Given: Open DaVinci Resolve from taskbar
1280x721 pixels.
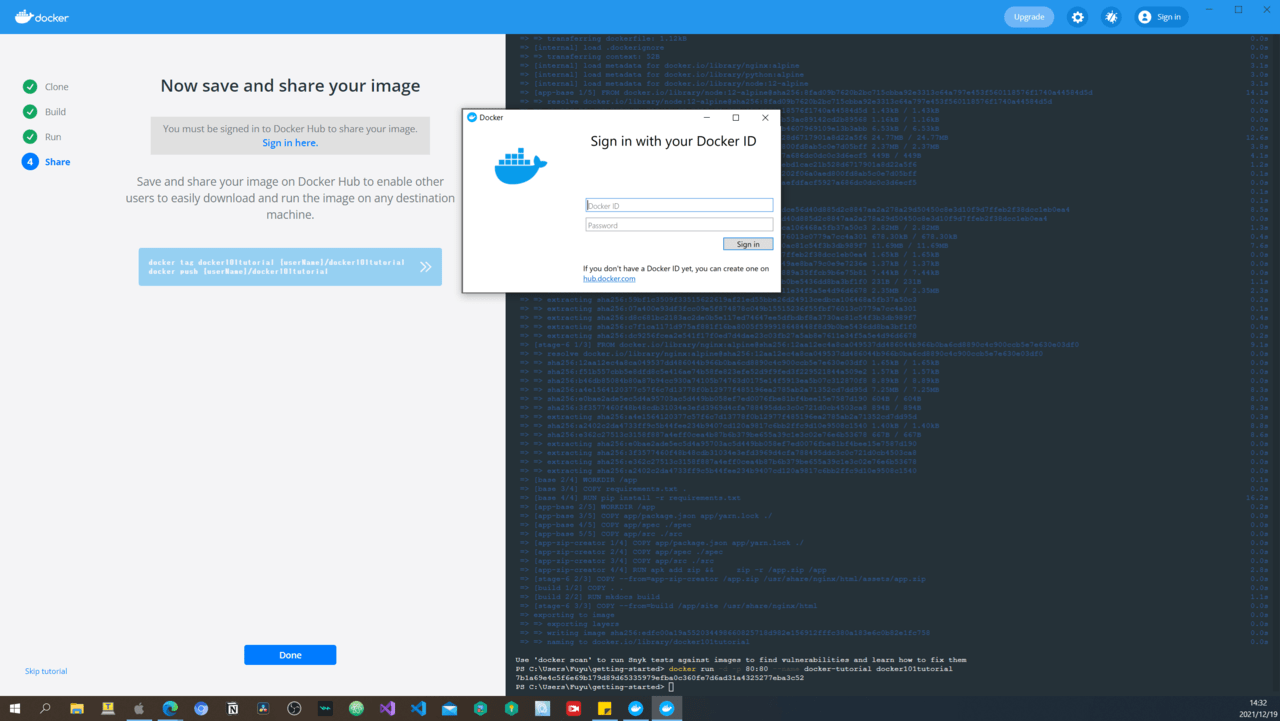Looking at the screenshot, I should click(x=263, y=708).
